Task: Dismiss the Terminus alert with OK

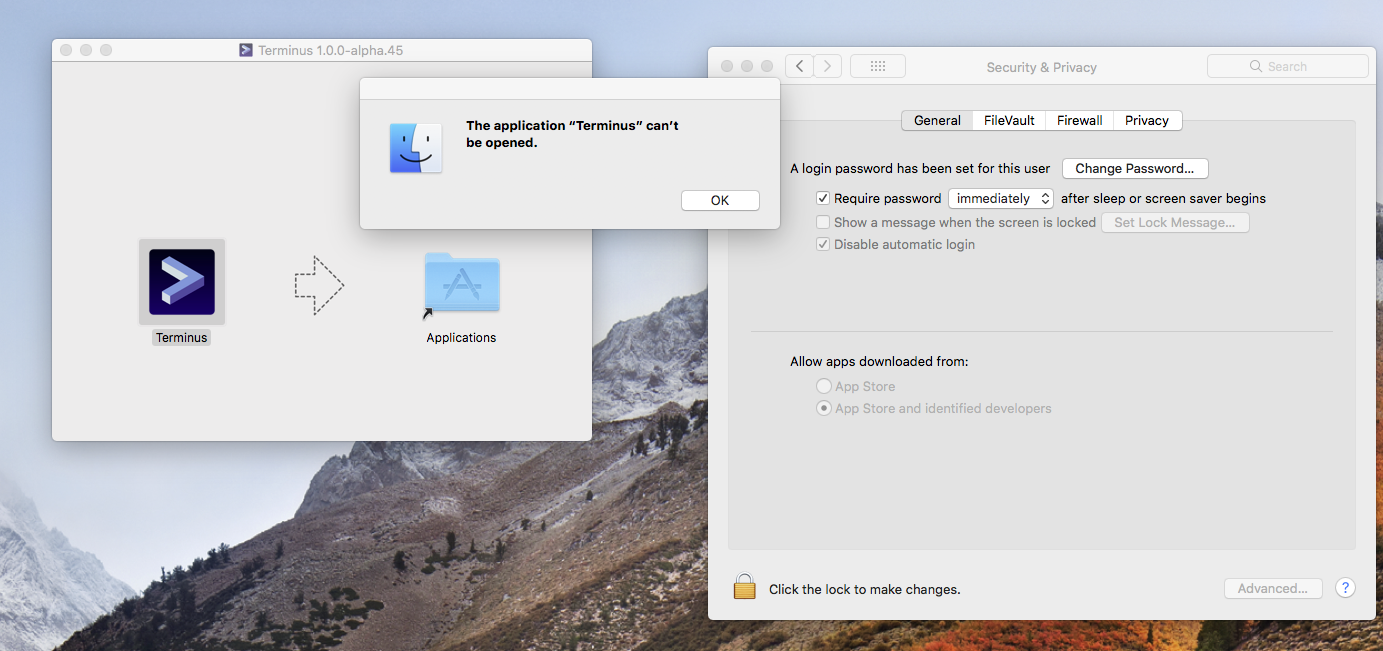Action: point(720,200)
